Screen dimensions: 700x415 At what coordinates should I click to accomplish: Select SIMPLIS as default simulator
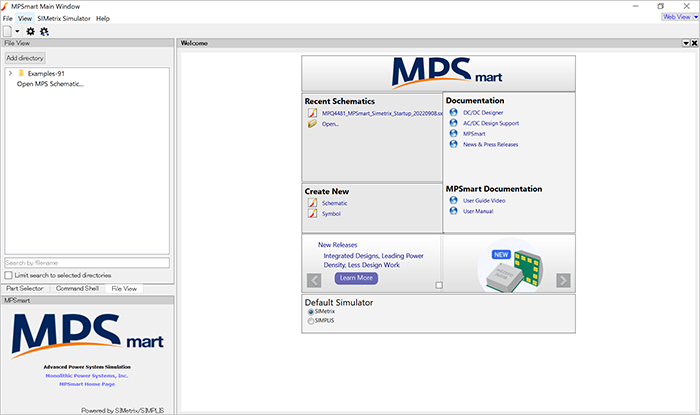point(311,321)
